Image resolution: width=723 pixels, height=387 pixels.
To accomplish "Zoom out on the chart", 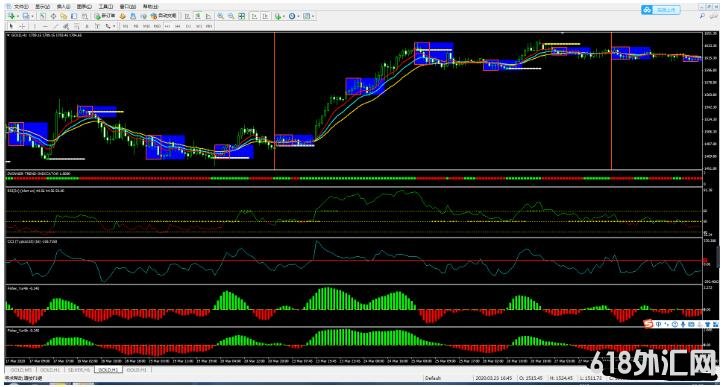I will tap(231, 16).
